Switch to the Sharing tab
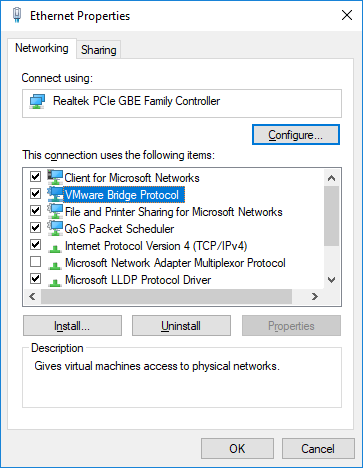 click(x=99, y=50)
